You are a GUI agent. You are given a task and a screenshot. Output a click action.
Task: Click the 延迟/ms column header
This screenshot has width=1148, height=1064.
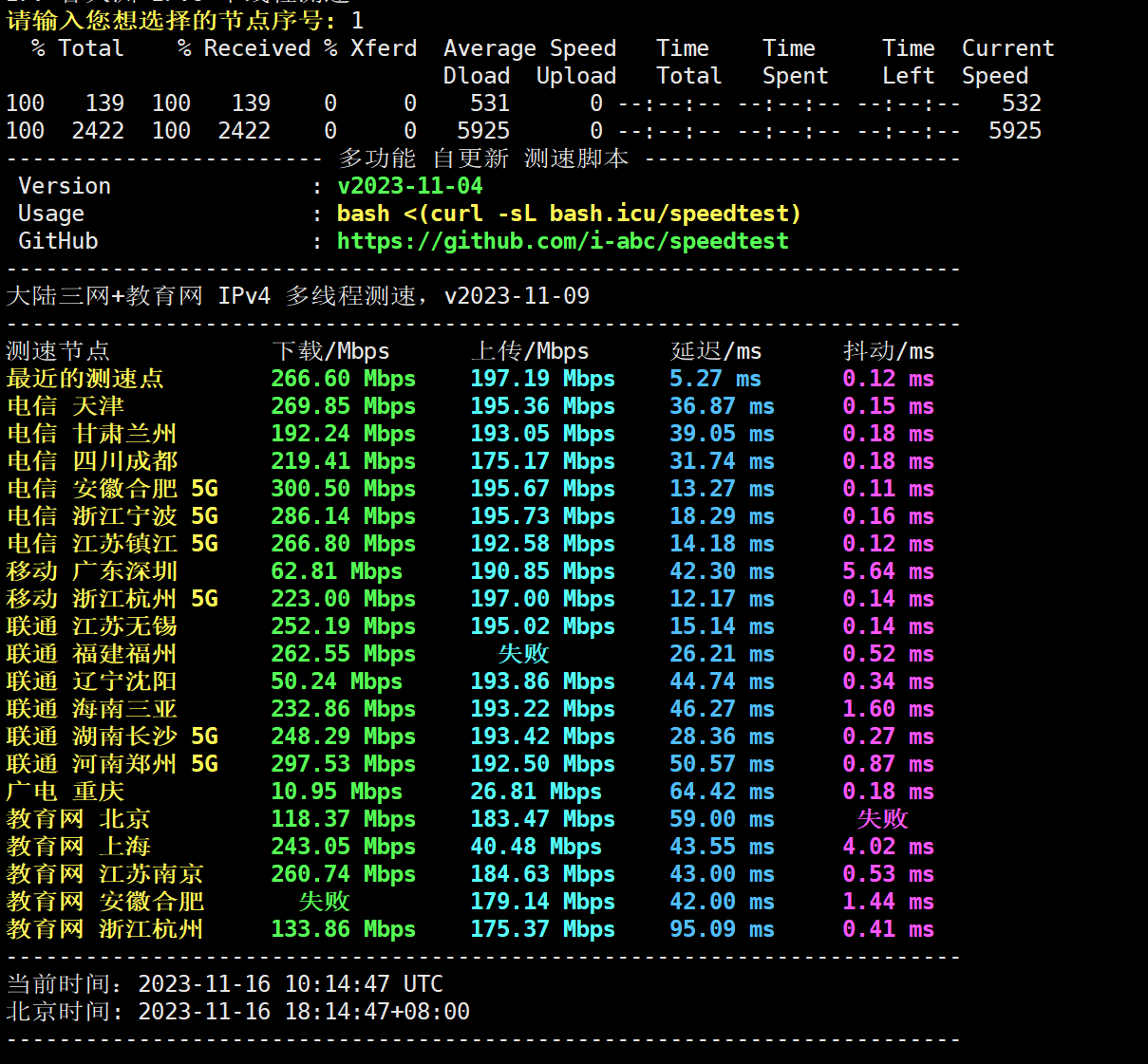coord(715,351)
